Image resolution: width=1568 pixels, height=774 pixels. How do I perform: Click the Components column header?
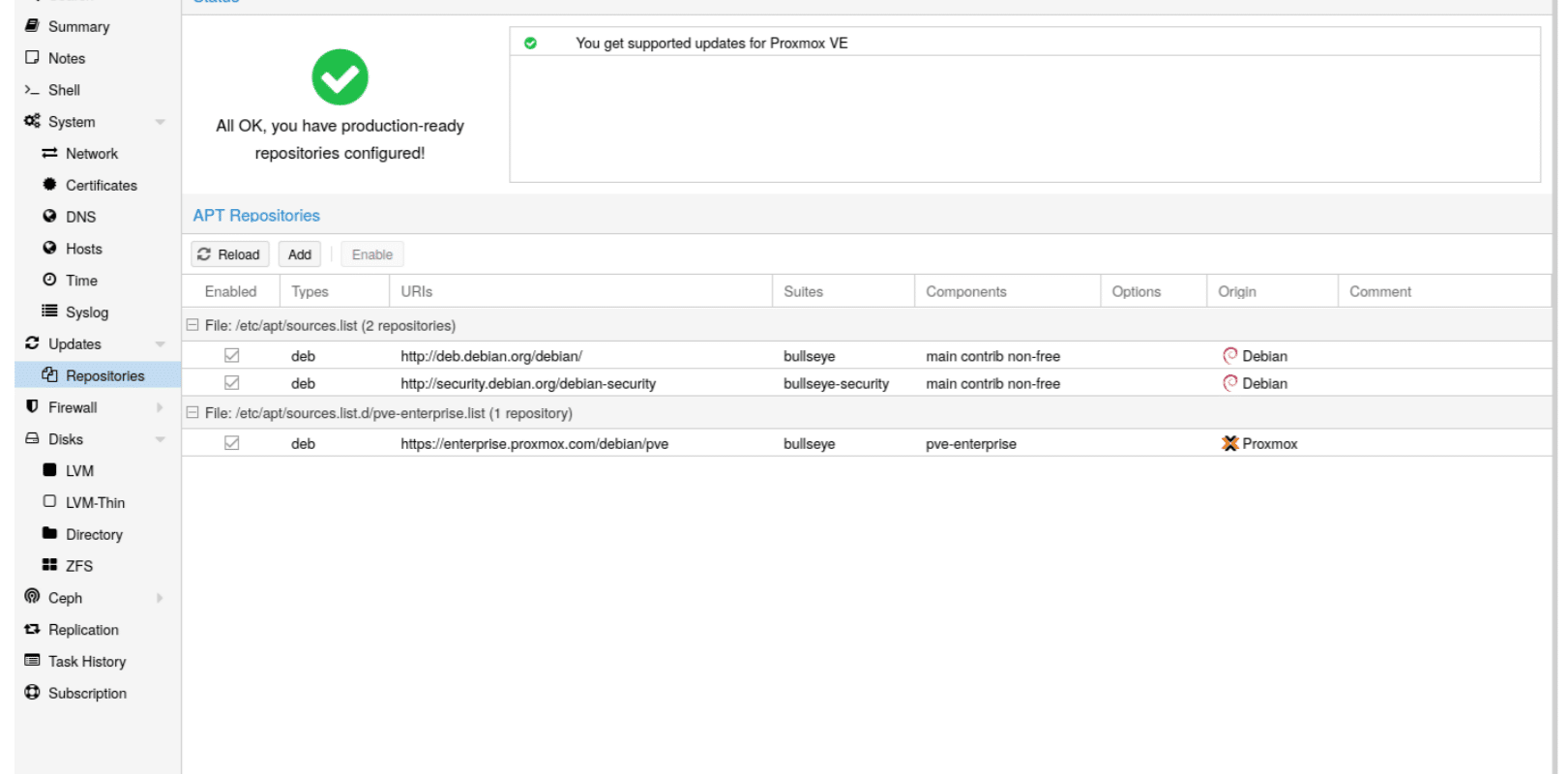[x=1007, y=291]
